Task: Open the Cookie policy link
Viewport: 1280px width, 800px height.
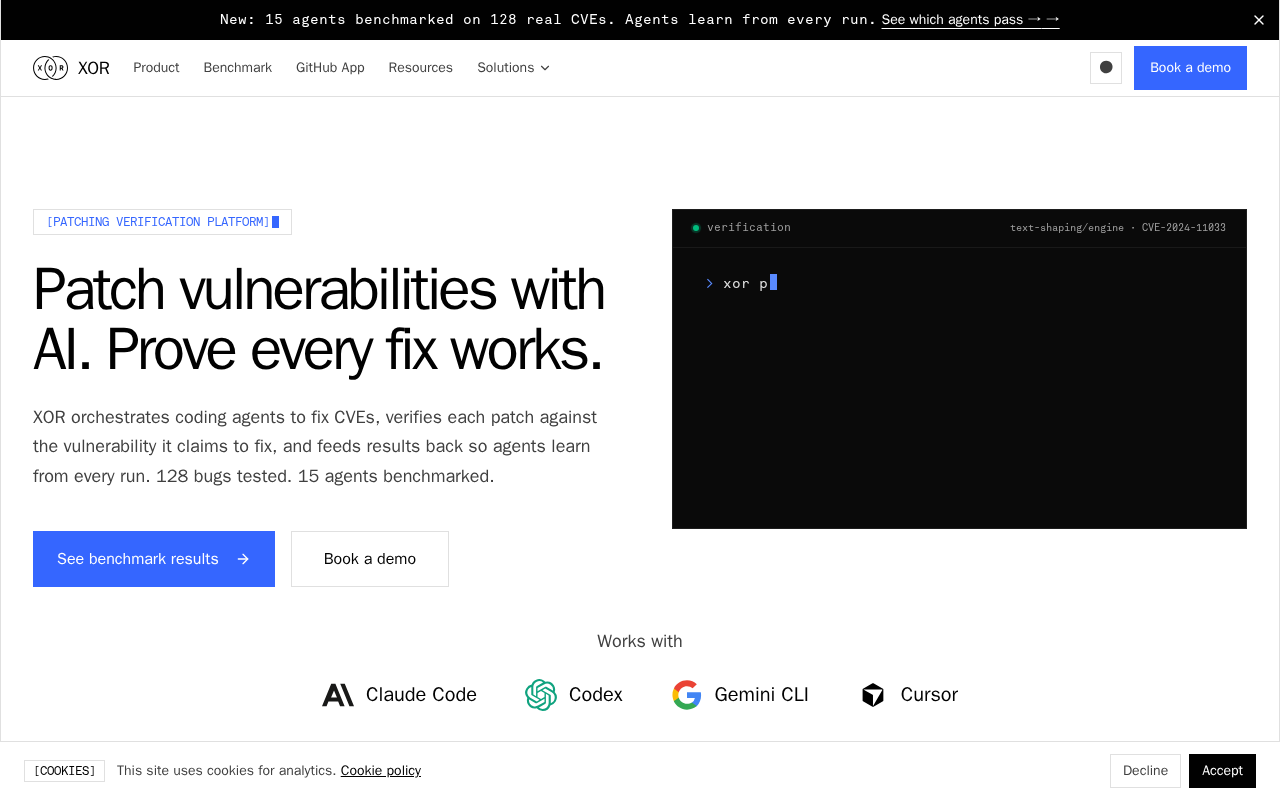Action: pos(381,771)
